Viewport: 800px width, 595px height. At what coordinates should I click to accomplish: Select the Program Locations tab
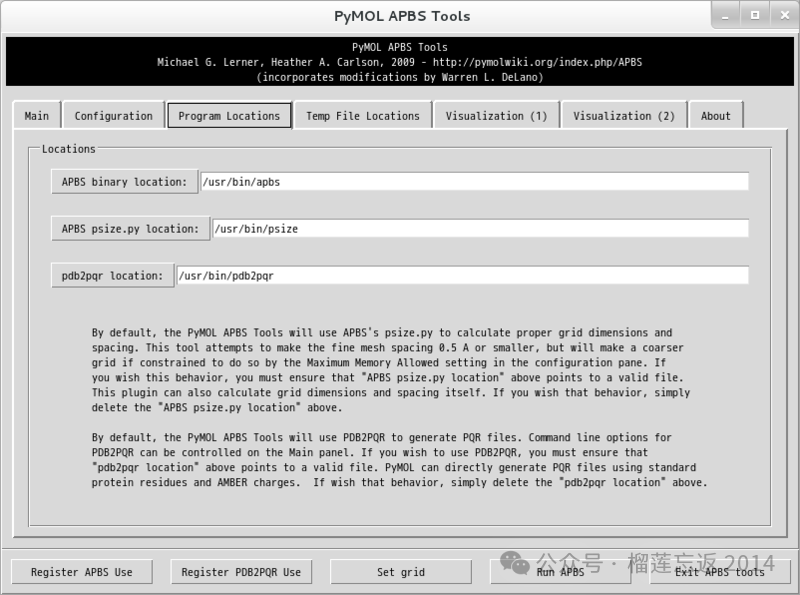[x=229, y=116]
